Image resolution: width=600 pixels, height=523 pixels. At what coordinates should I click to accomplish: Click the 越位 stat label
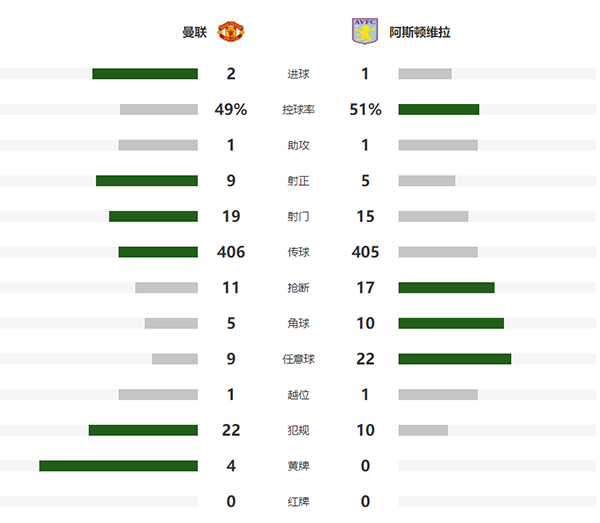[298, 395]
